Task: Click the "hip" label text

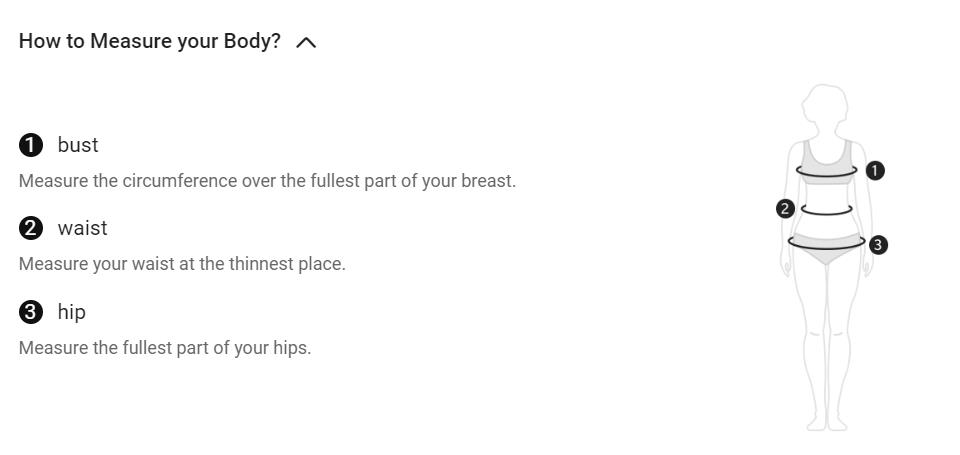Action: click(72, 312)
